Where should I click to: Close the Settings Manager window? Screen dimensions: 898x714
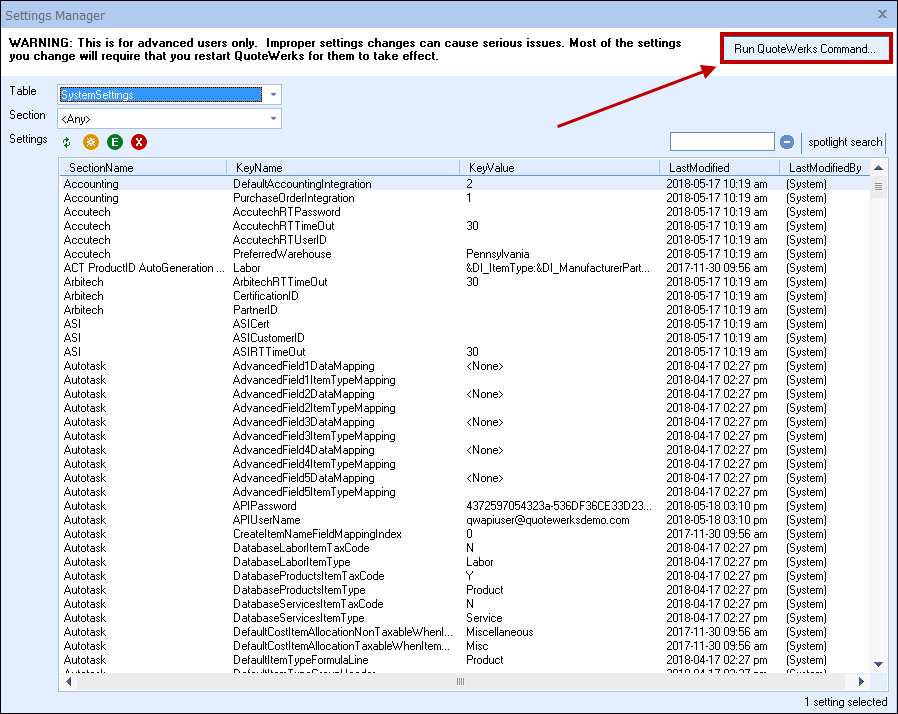pyautogui.click(x=881, y=15)
